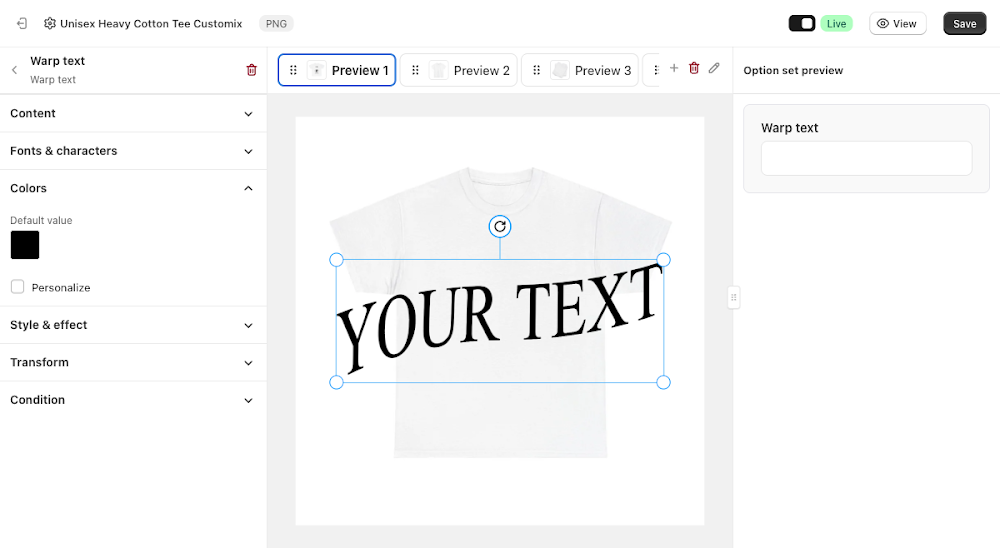Click the rotate handle above text box
This screenshot has width=1000, height=548.
(x=500, y=226)
